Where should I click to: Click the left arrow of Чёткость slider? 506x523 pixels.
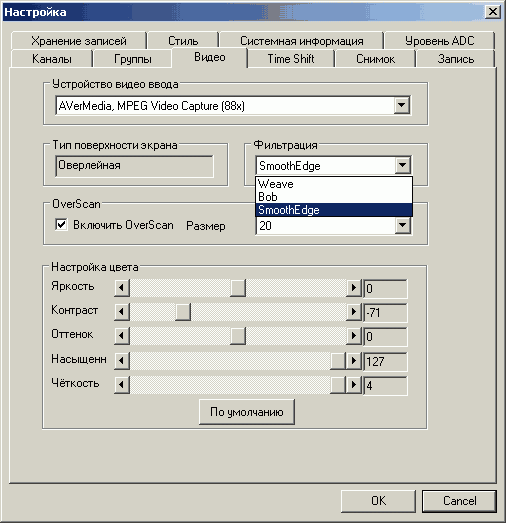pos(122,385)
